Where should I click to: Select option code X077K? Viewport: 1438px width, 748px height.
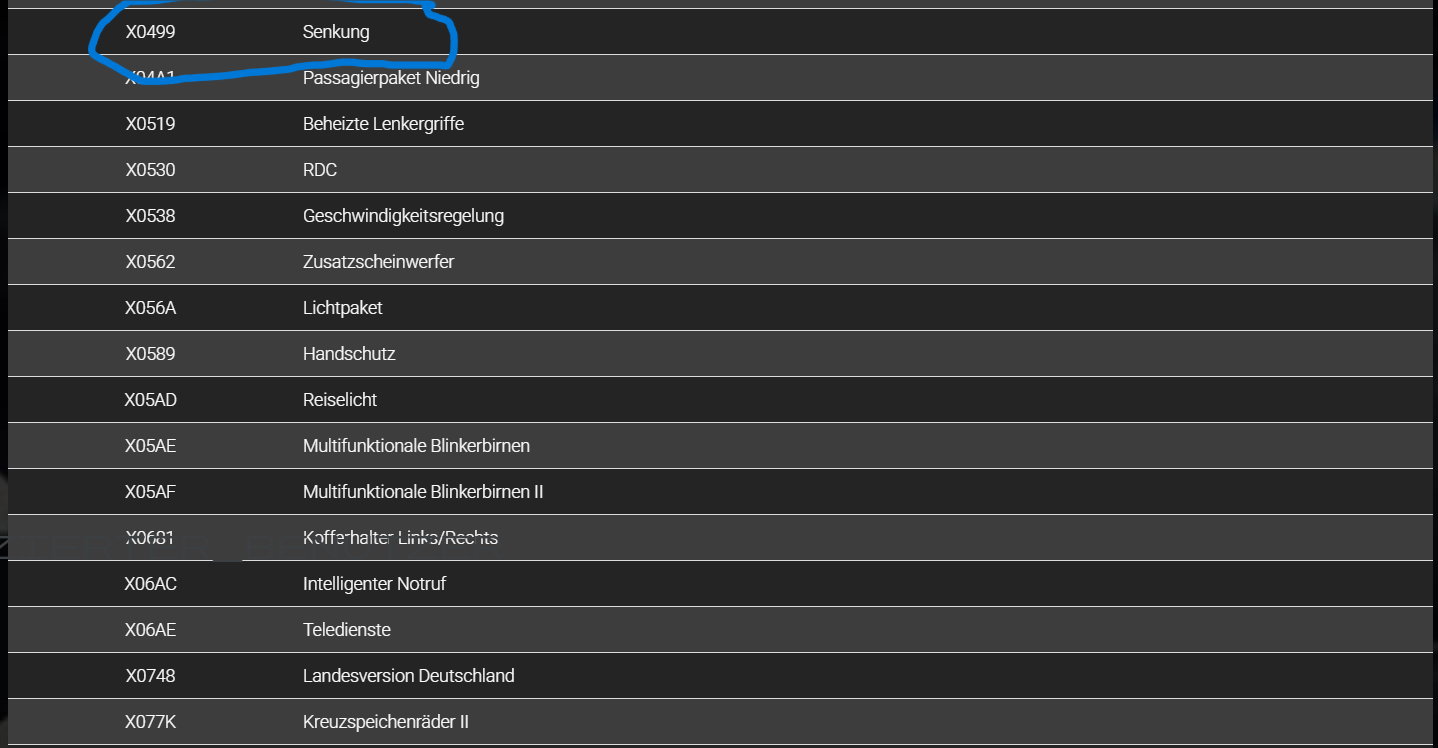click(x=150, y=722)
